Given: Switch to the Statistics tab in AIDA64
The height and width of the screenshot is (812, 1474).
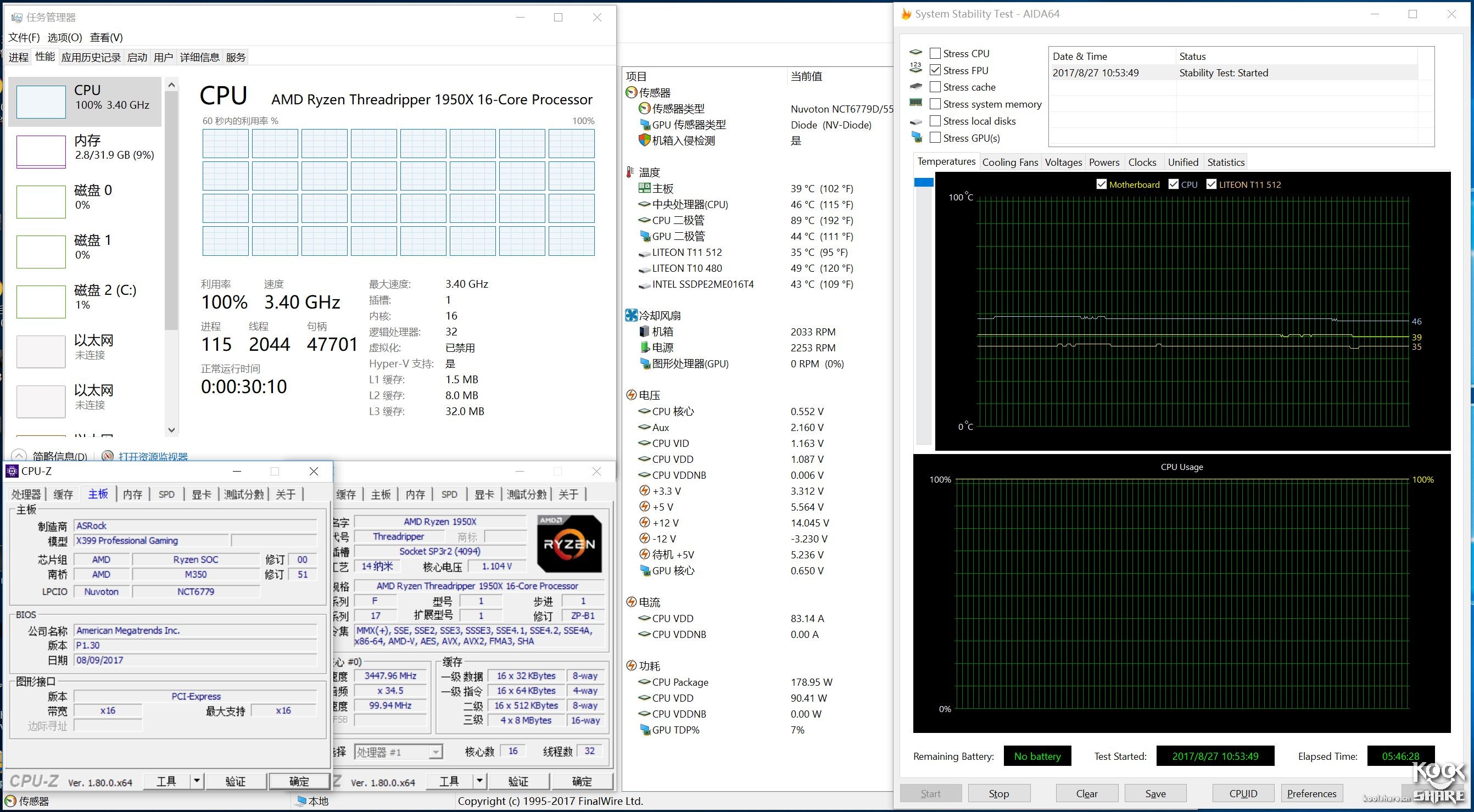Looking at the screenshot, I should [1226, 162].
